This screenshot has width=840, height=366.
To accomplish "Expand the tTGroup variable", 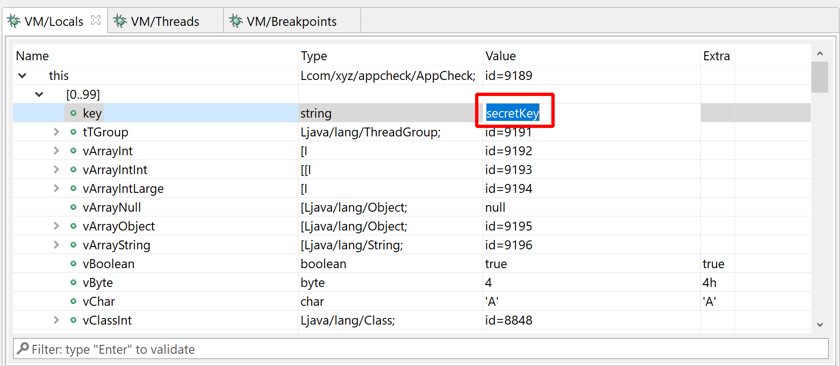I will pyautogui.click(x=56, y=132).
